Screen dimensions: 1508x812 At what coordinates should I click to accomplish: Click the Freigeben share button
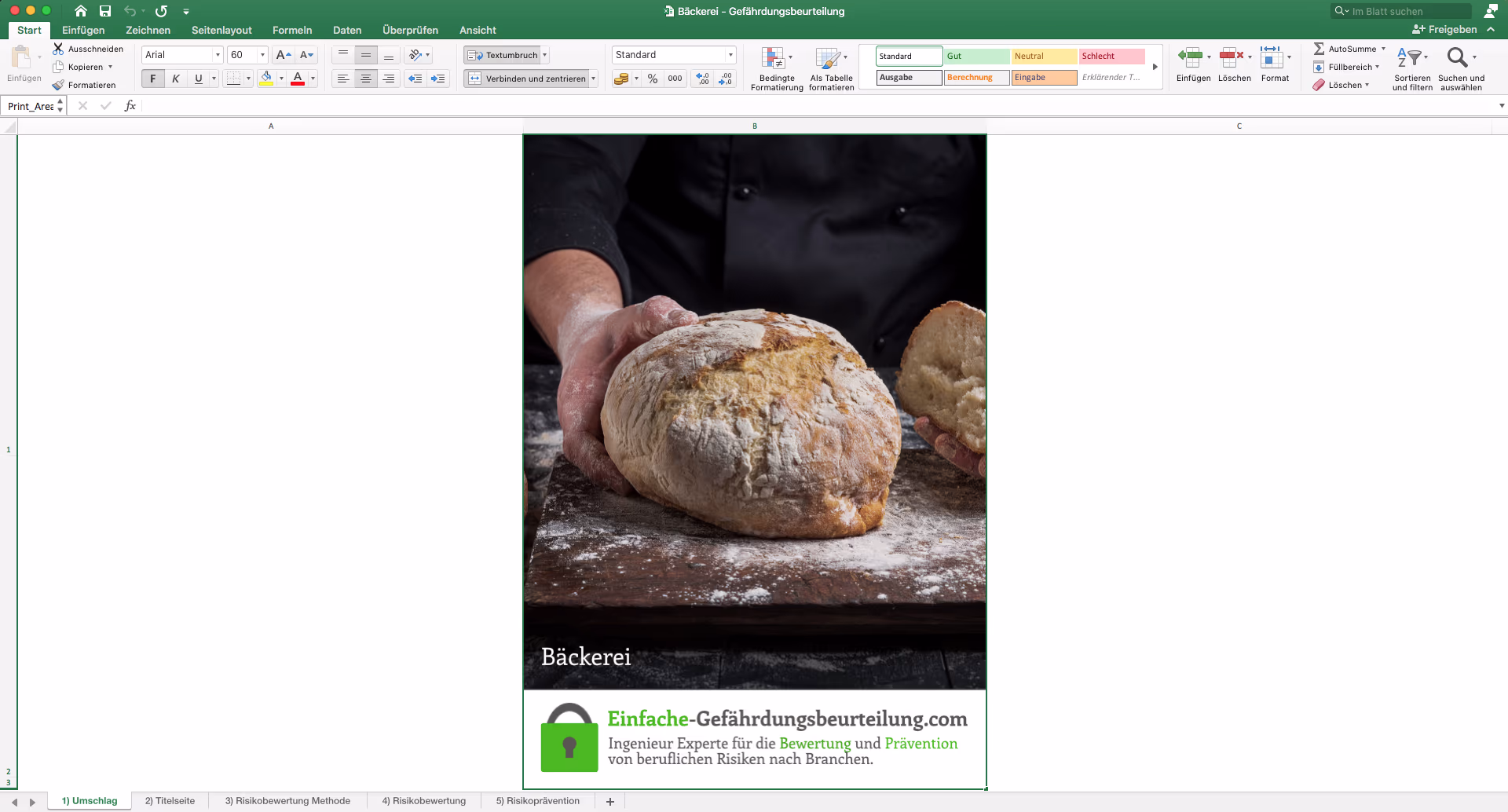[1444, 30]
